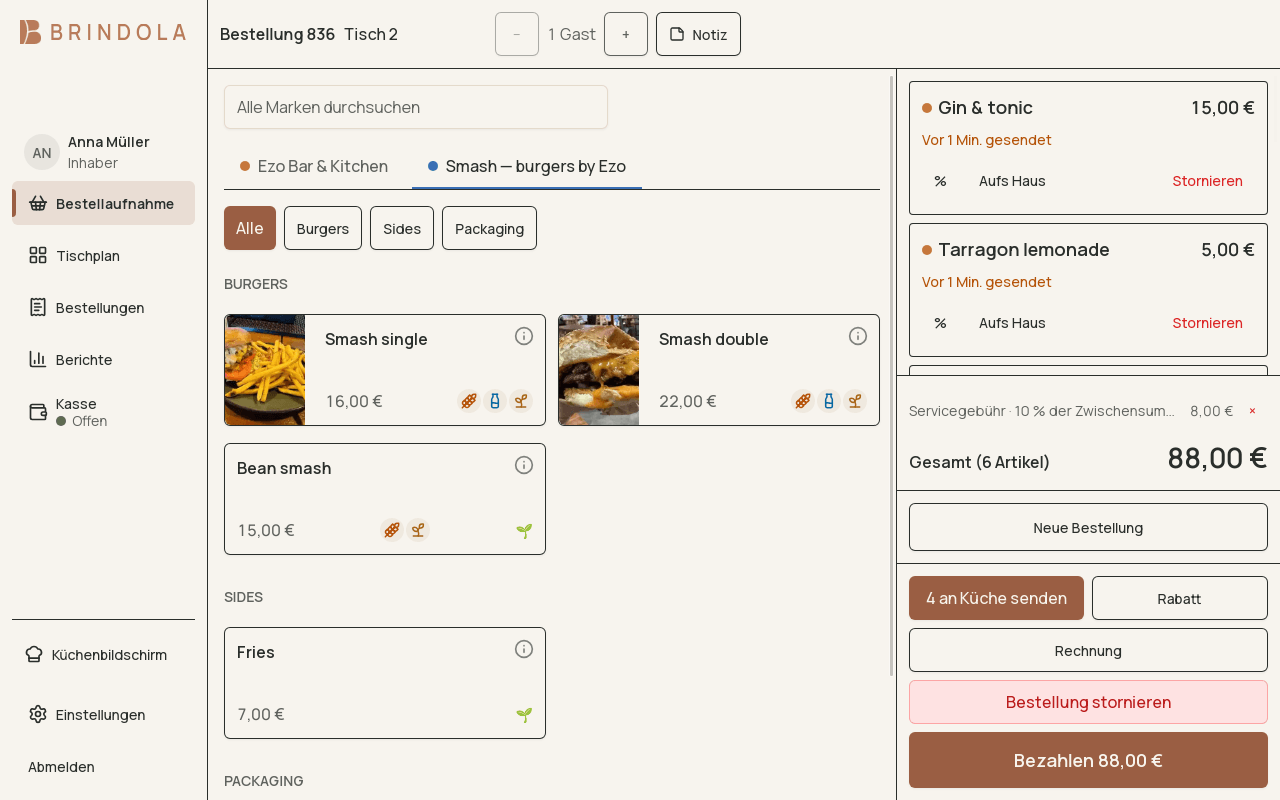Click gluten allergen icon on Bean smash
This screenshot has height=800, width=1280.
(391, 530)
